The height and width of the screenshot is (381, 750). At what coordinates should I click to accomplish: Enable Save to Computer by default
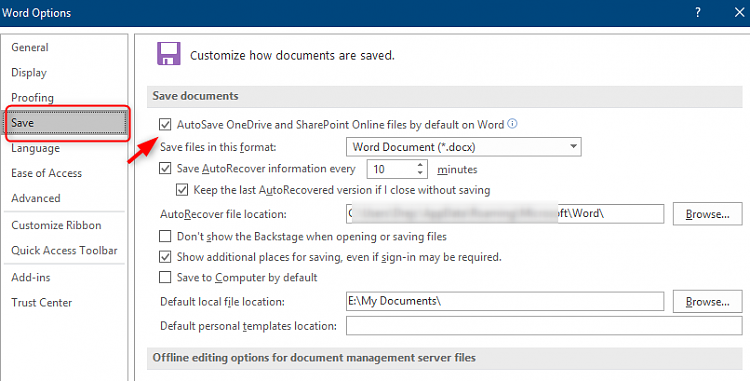pyautogui.click(x=165, y=277)
